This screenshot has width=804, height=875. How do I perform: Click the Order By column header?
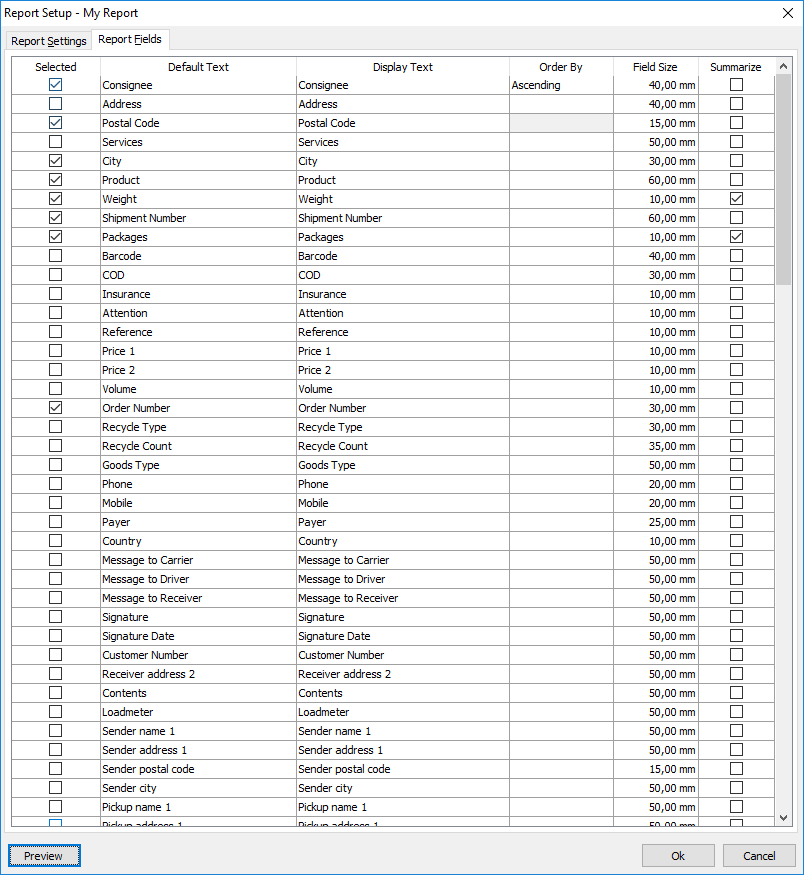(561, 66)
